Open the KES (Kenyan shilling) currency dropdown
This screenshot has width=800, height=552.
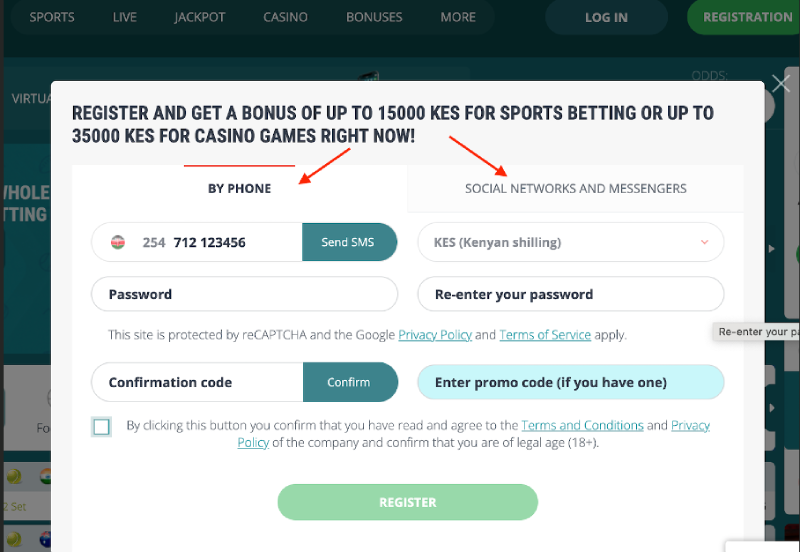570,242
